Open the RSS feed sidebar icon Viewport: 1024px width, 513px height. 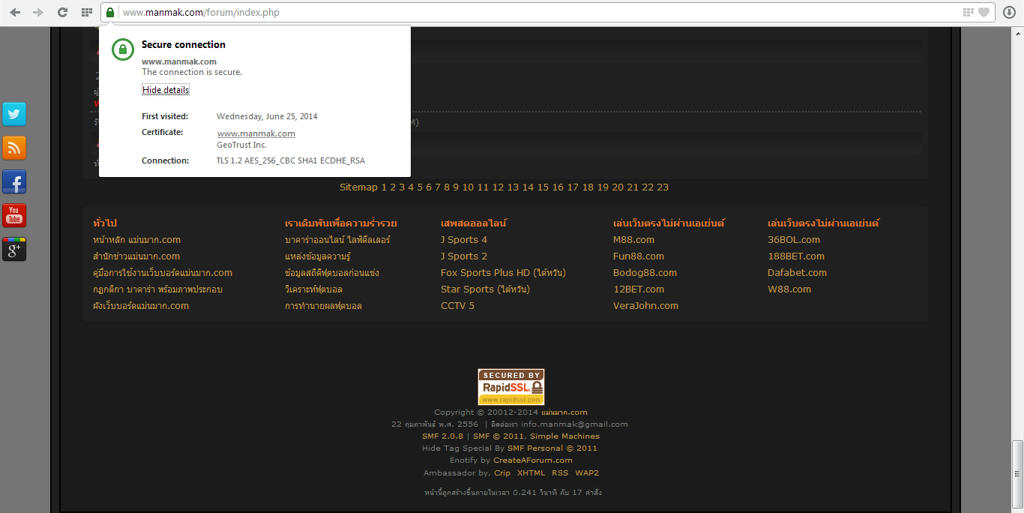click(14, 148)
